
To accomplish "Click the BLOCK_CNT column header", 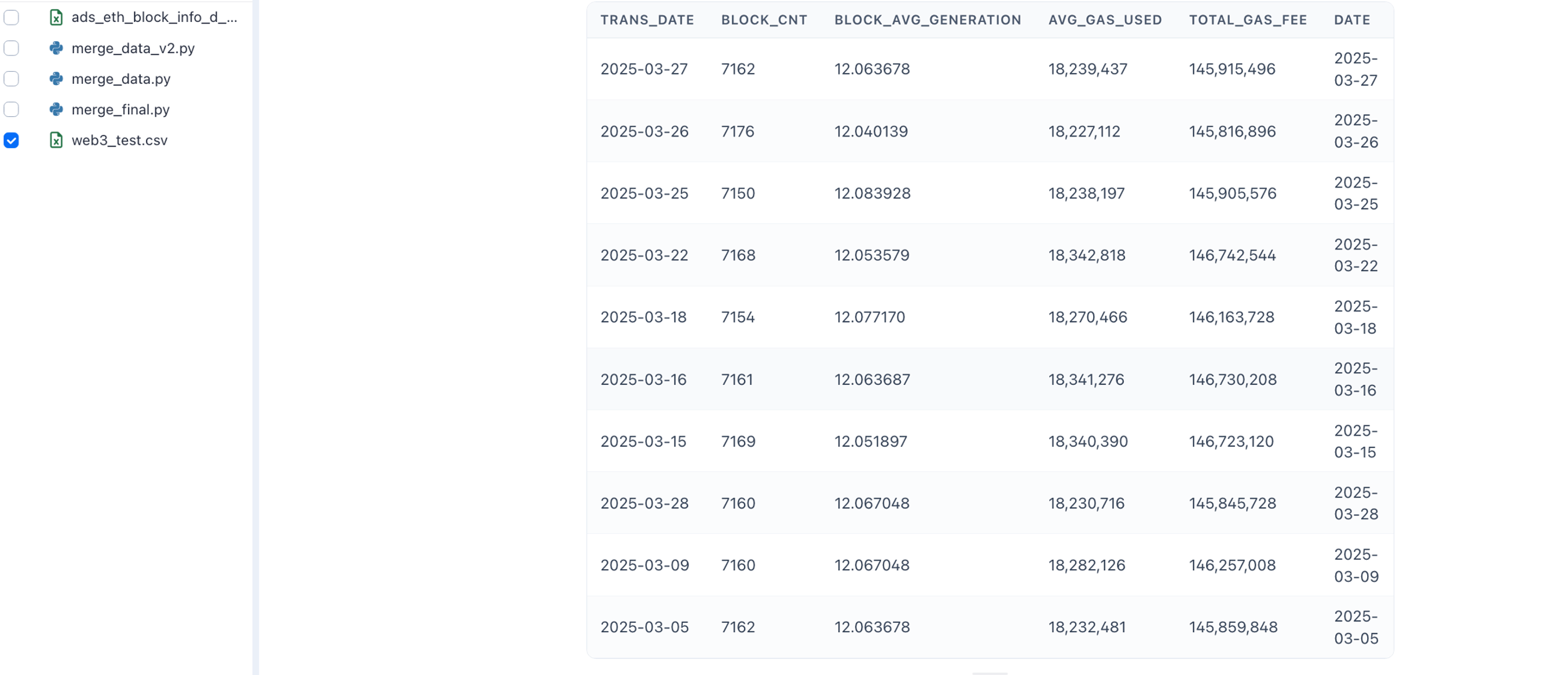I will [x=764, y=20].
